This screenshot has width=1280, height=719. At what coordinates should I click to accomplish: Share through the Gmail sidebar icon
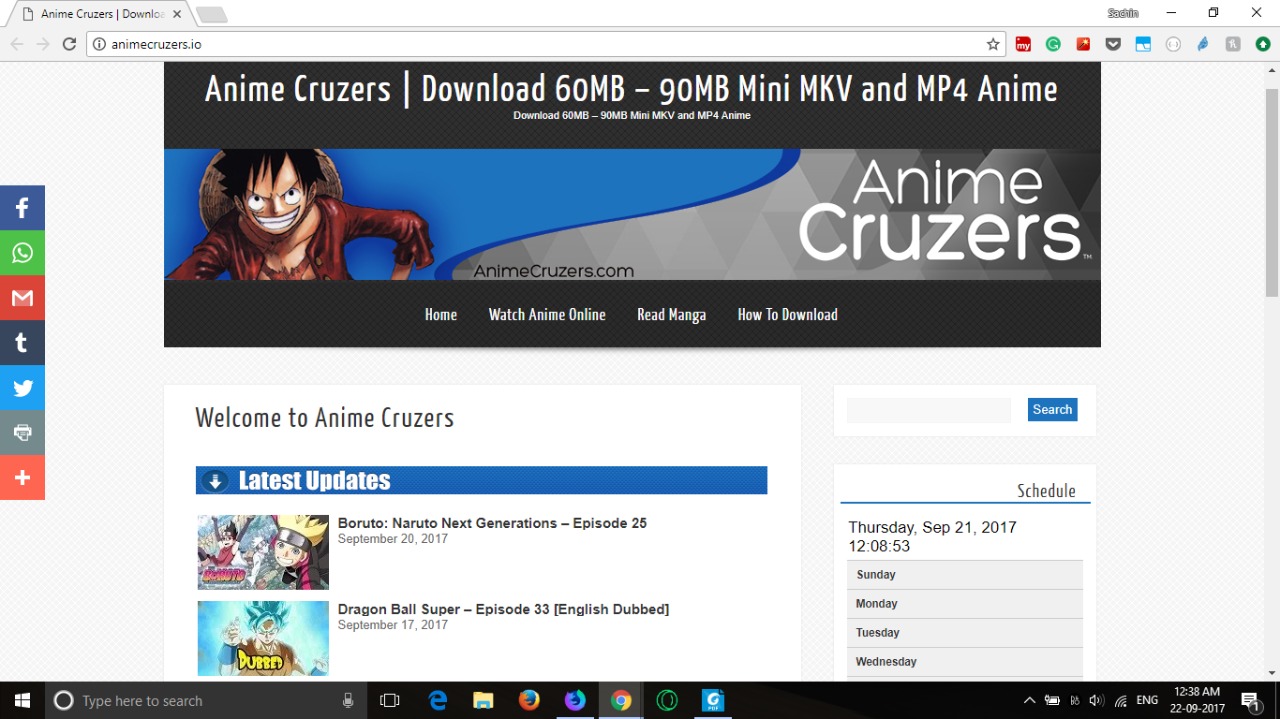point(22,298)
